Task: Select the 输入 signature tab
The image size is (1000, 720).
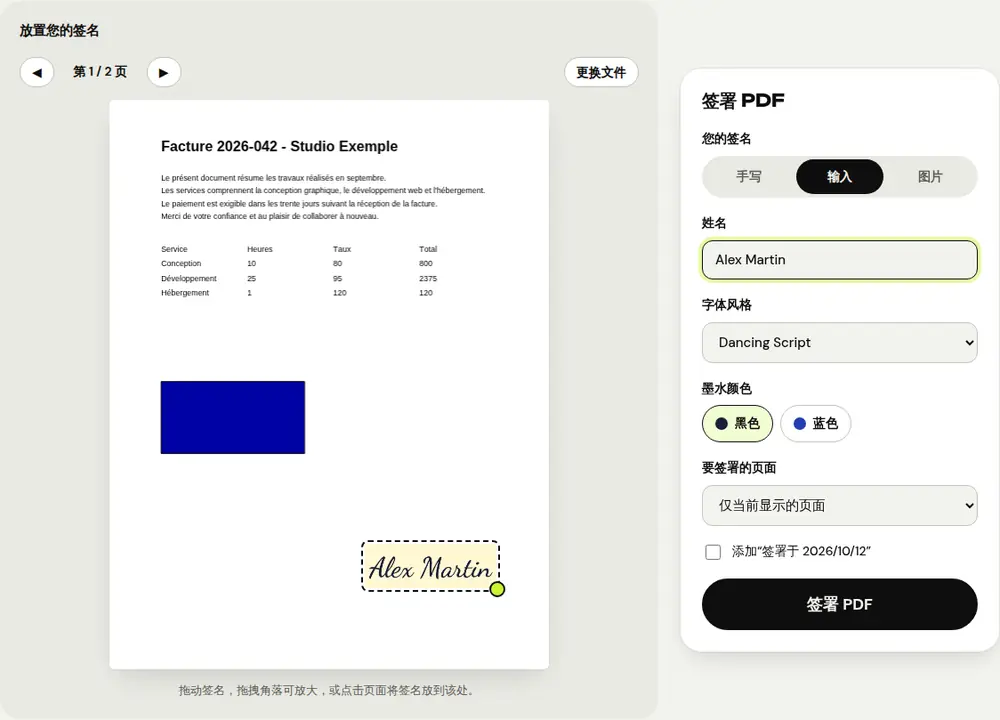Action: click(839, 177)
